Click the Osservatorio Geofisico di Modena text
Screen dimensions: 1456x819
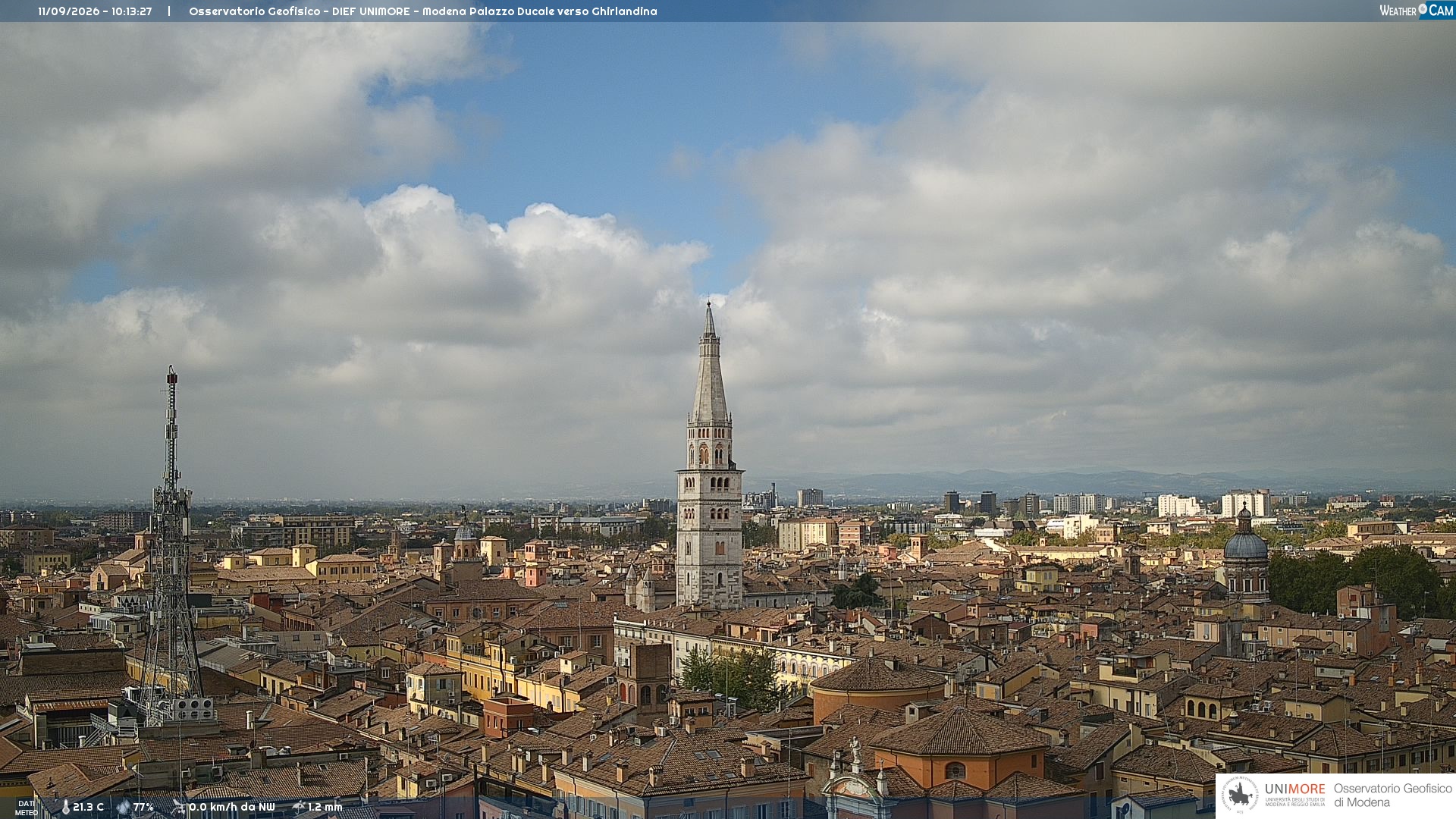1392,795
